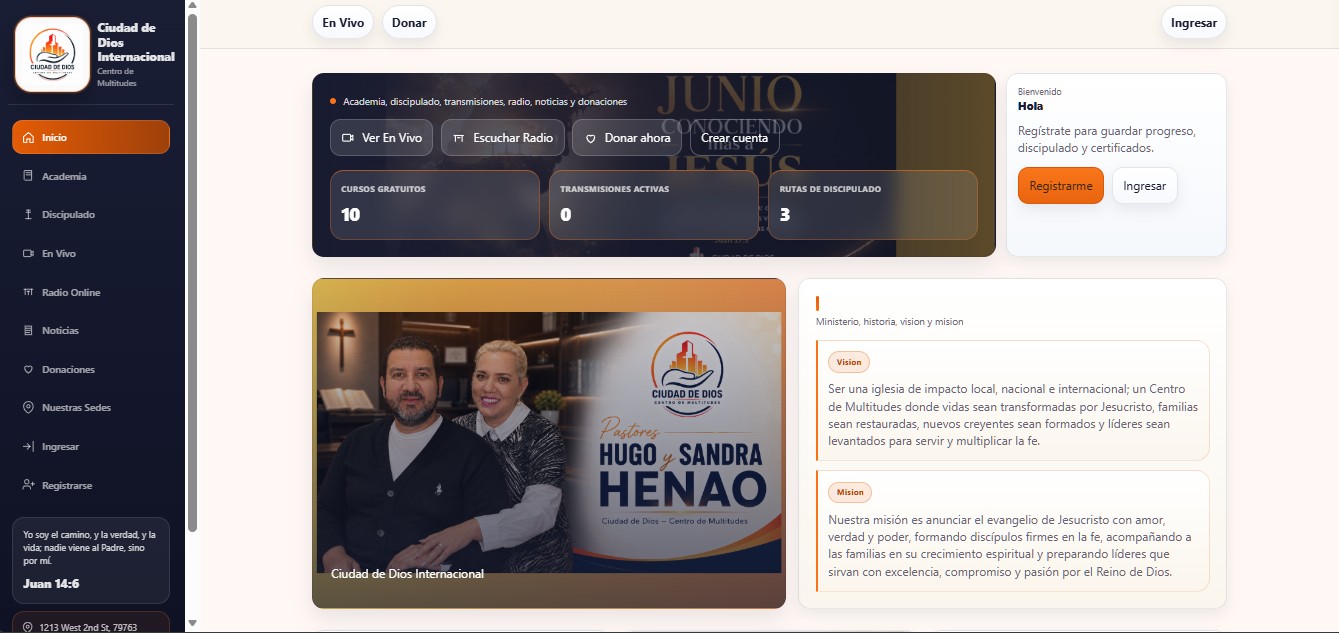This screenshot has width=1339, height=633.
Task: Open Academia in the sidebar
Action: [x=91, y=176]
